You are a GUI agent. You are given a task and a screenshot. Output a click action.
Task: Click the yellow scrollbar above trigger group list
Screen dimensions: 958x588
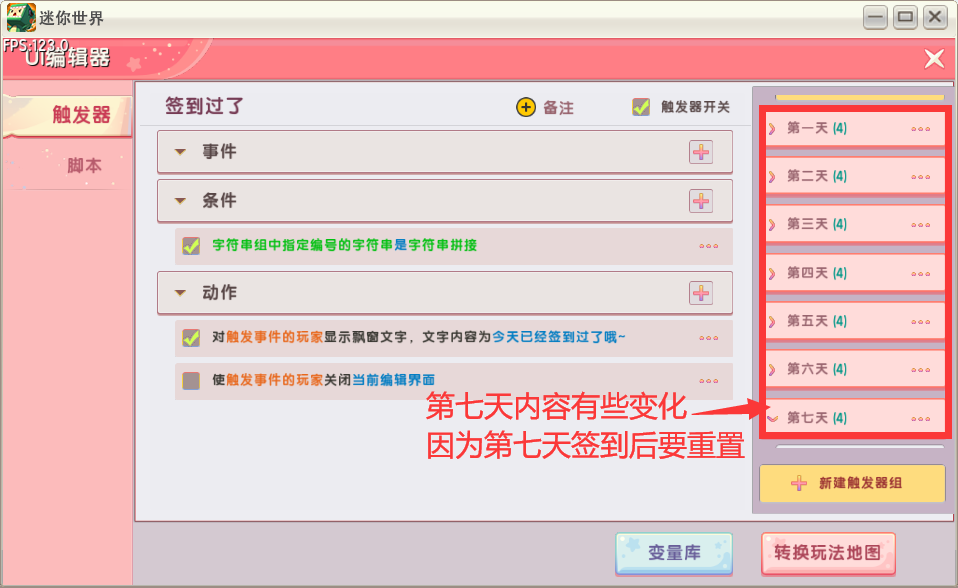coord(860,97)
